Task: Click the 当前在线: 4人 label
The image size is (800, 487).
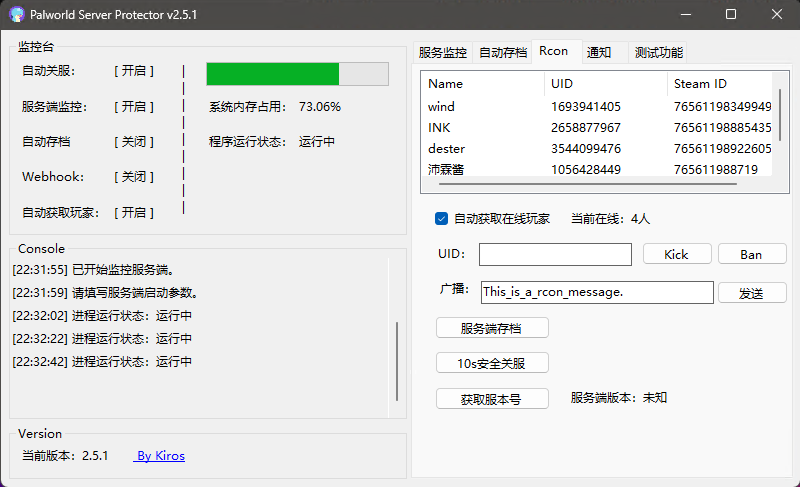Action: (x=610, y=219)
